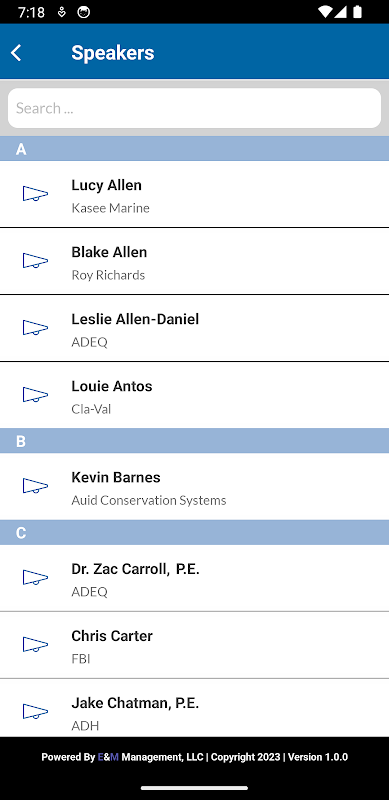The width and height of the screenshot is (389, 800).
Task: Tap the megaphone icon beside Jake Chatman
Action: (x=35, y=711)
